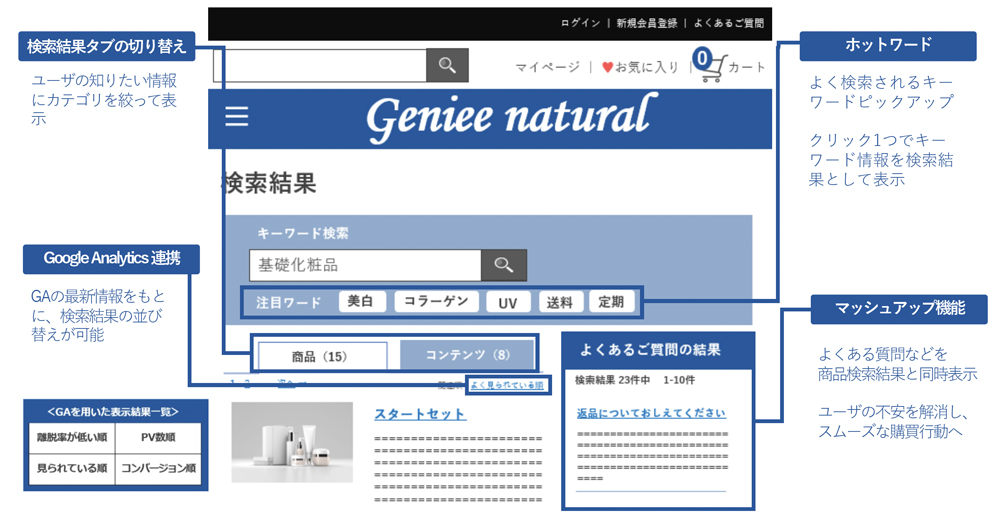Click the キーワード検索 label
The image size is (1000, 521).
tap(303, 233)
